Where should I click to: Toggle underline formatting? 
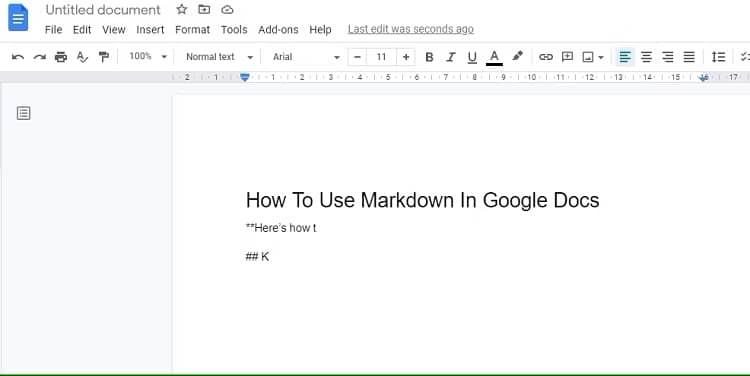point(472,57)
